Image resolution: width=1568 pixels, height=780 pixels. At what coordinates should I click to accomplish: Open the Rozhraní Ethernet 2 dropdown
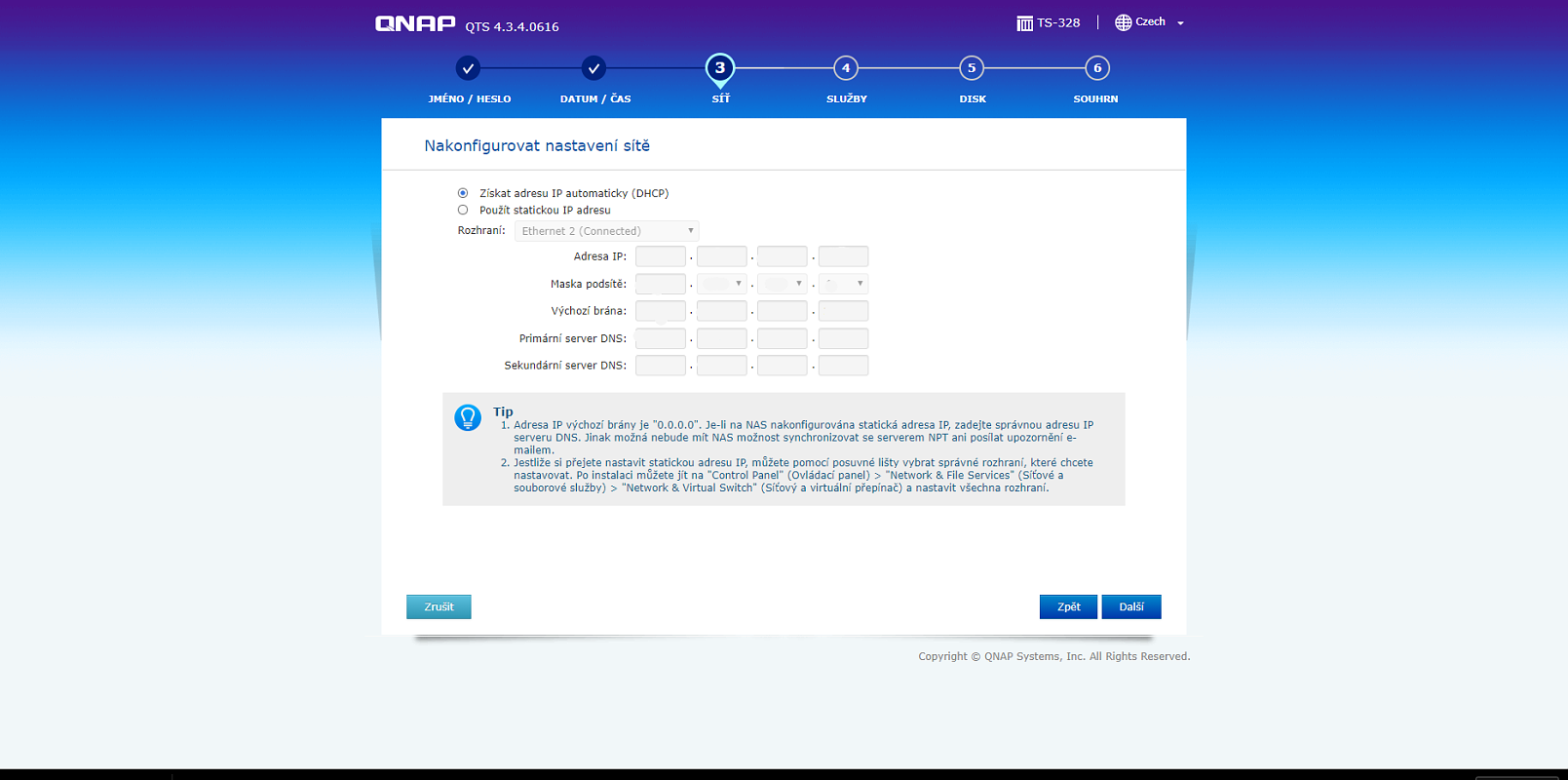click(607, 231)
